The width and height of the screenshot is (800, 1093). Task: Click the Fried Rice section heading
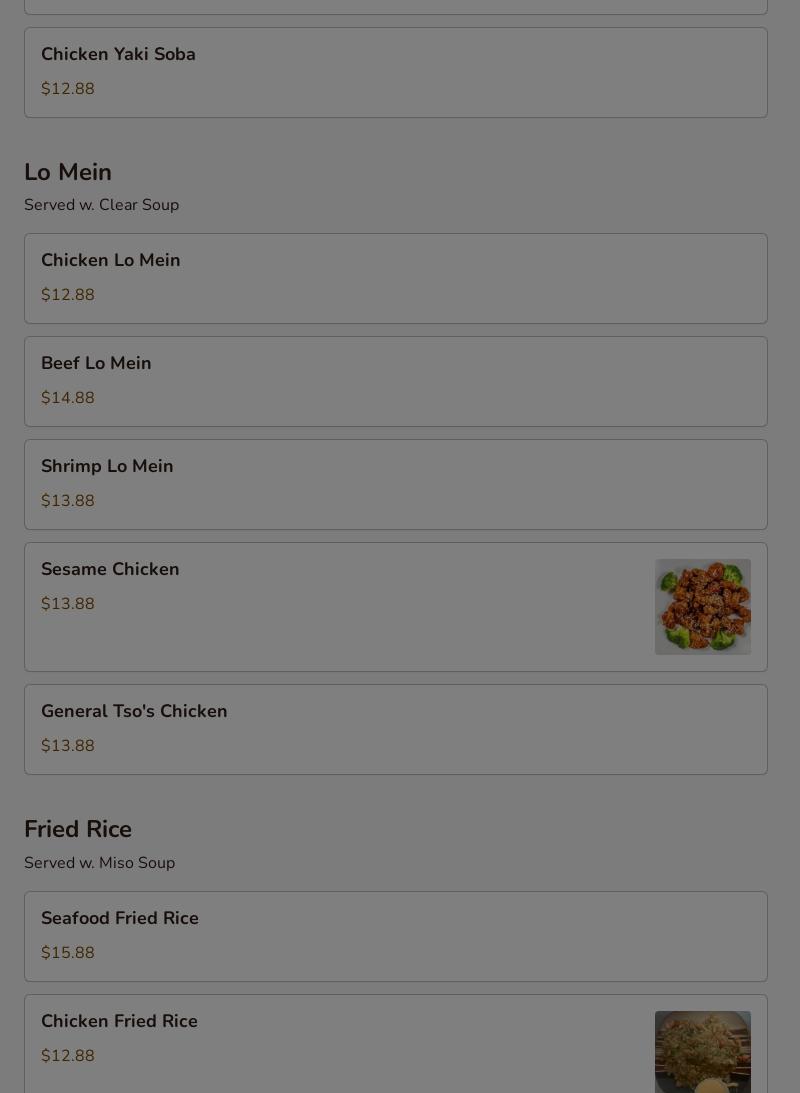(x=78, y=829)
